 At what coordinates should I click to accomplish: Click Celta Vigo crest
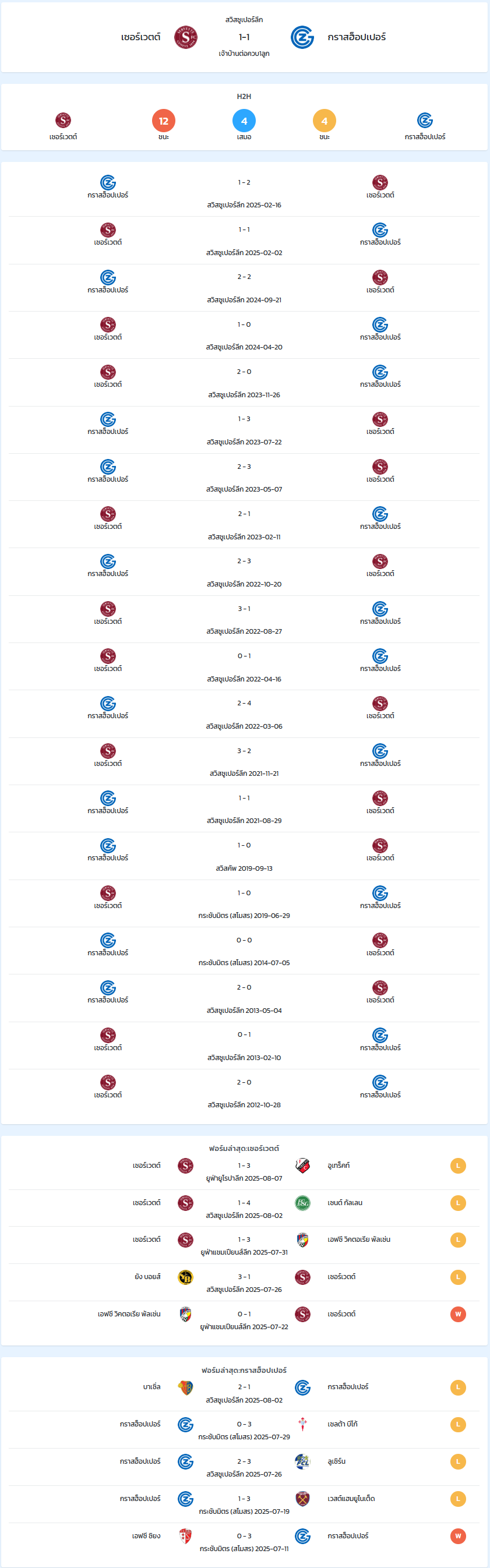(x=302, y=1424)
